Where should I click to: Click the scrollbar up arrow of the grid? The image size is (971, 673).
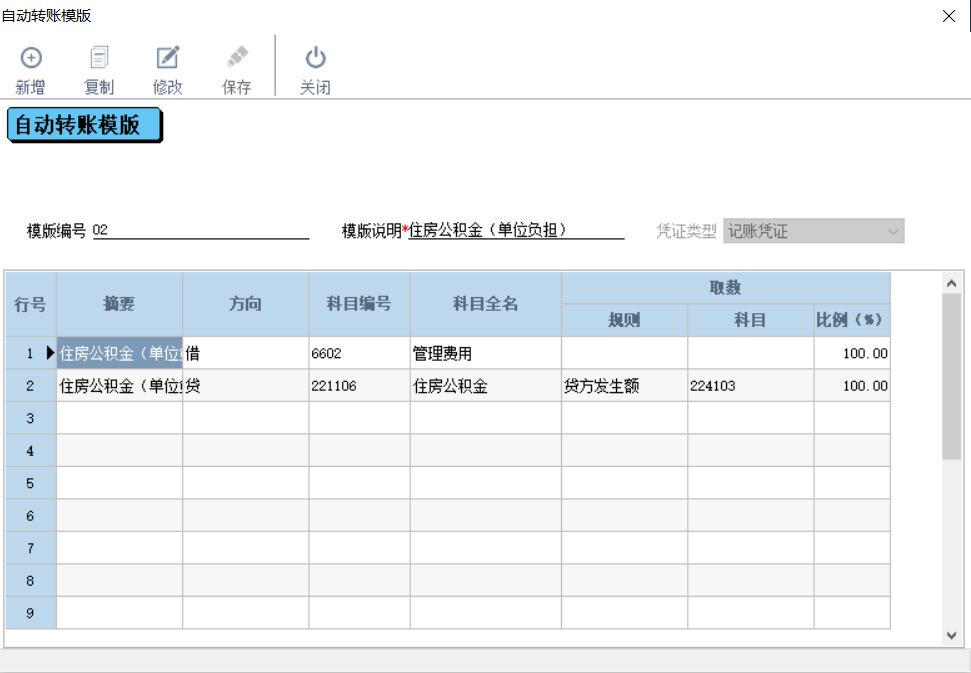click(951, 284)
